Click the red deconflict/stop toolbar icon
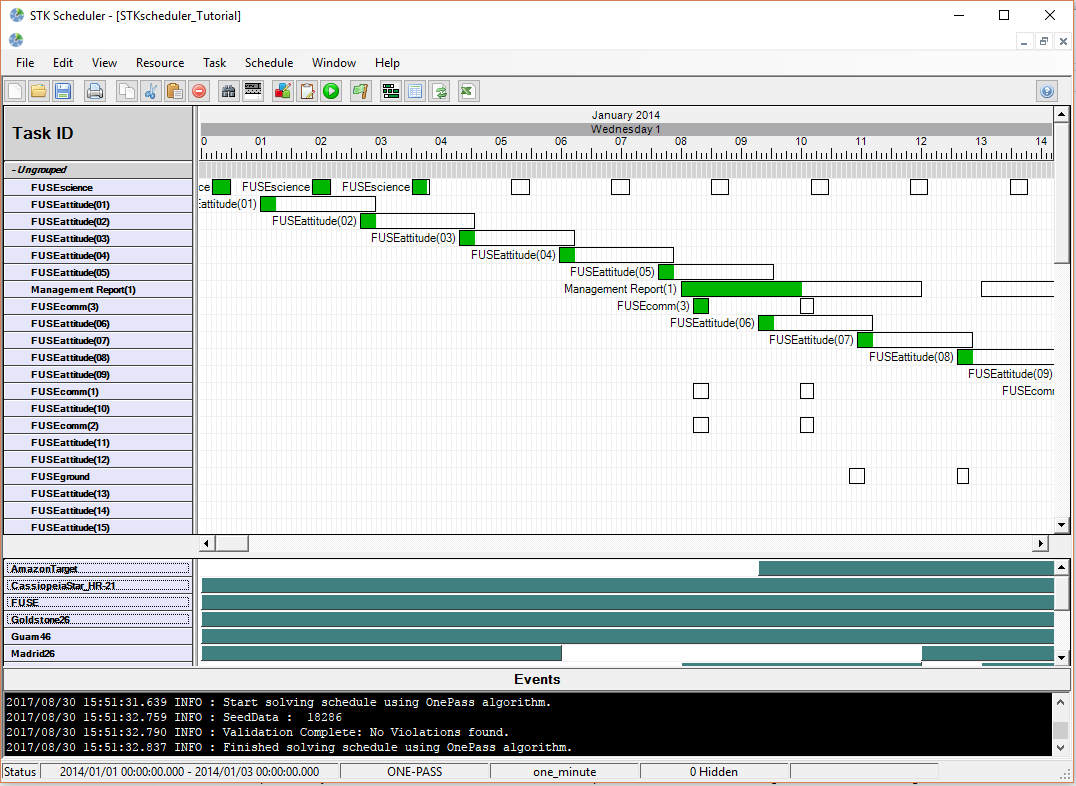Image resolution: width=1076 pixels, height=786 pixels. [x=199, y=91]
